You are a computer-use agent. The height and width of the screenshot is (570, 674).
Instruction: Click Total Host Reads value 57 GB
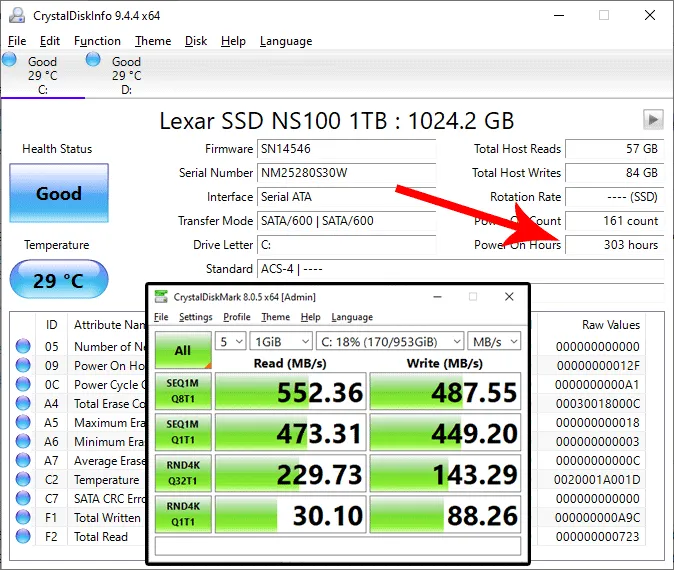[615, 149]
